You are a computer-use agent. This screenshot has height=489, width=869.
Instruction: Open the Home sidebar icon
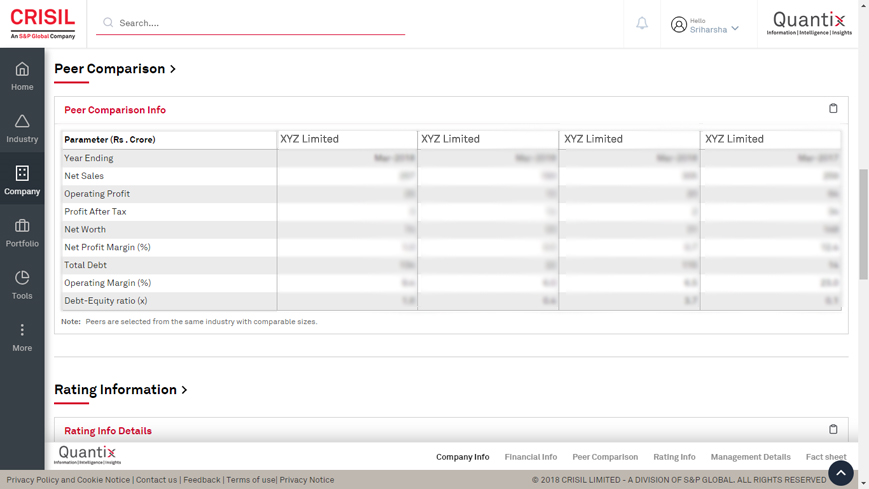click(x=22, y=70)
